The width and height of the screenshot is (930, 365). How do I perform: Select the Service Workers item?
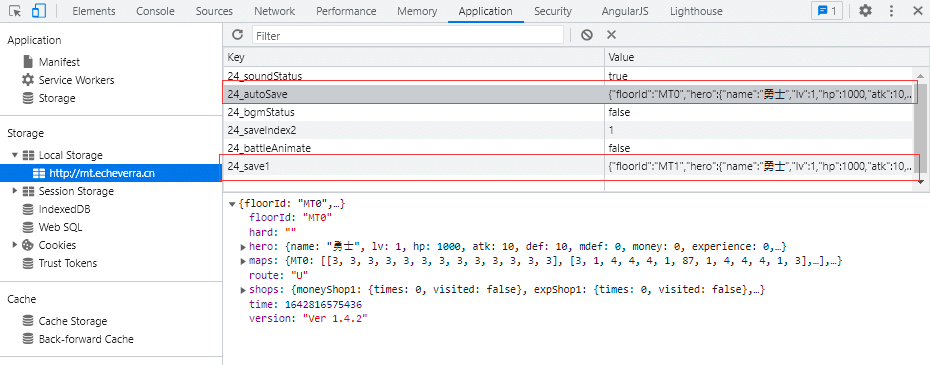pyautogui.click(x=77, y=80)
